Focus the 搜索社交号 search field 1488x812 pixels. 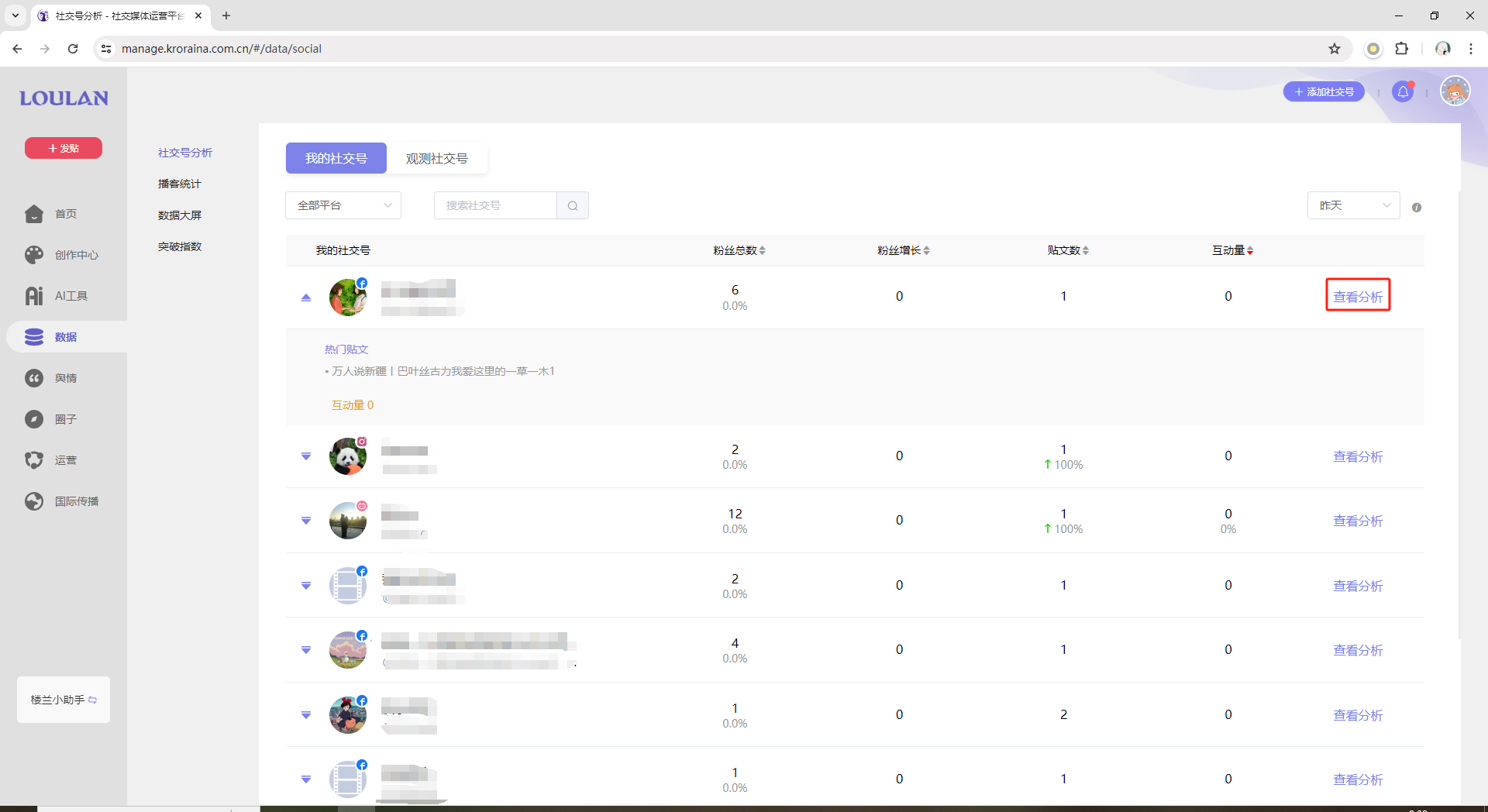(x=496, y=206)
